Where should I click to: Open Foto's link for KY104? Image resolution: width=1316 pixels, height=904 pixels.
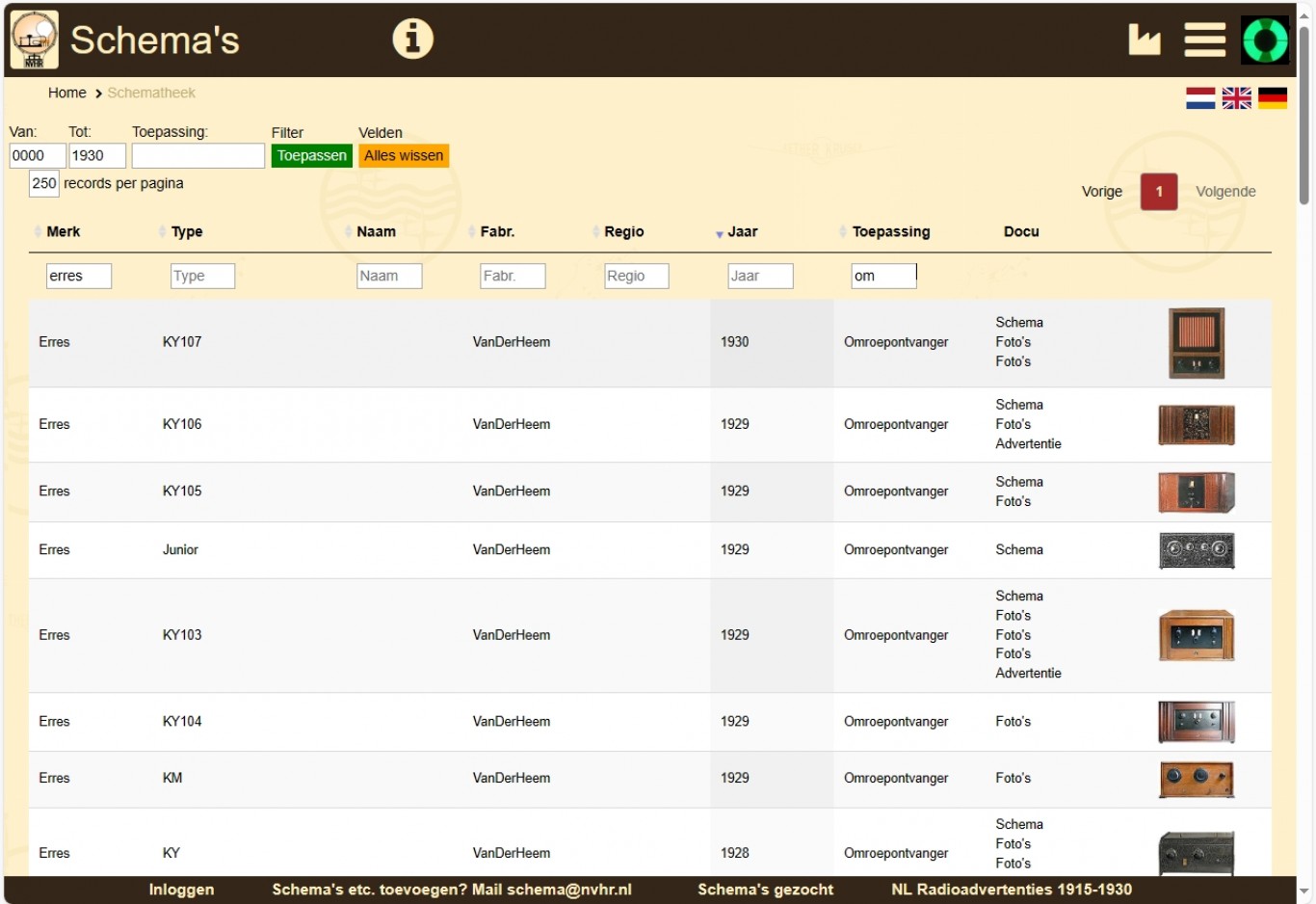(1013, 722)
